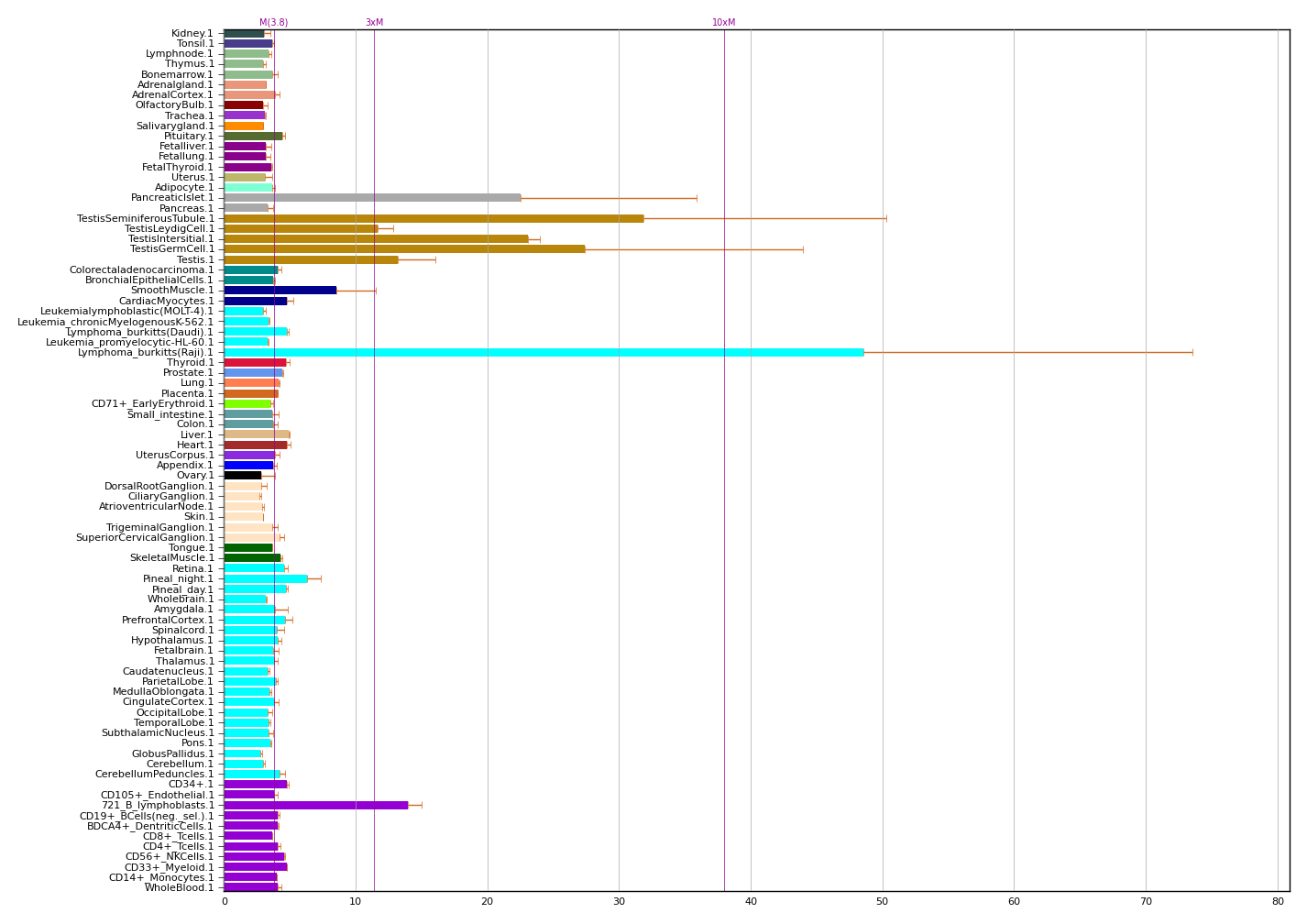The image size is (1307, 924).
Task: Click the Pineal_night.1 axis label
Action: (178, 578)
